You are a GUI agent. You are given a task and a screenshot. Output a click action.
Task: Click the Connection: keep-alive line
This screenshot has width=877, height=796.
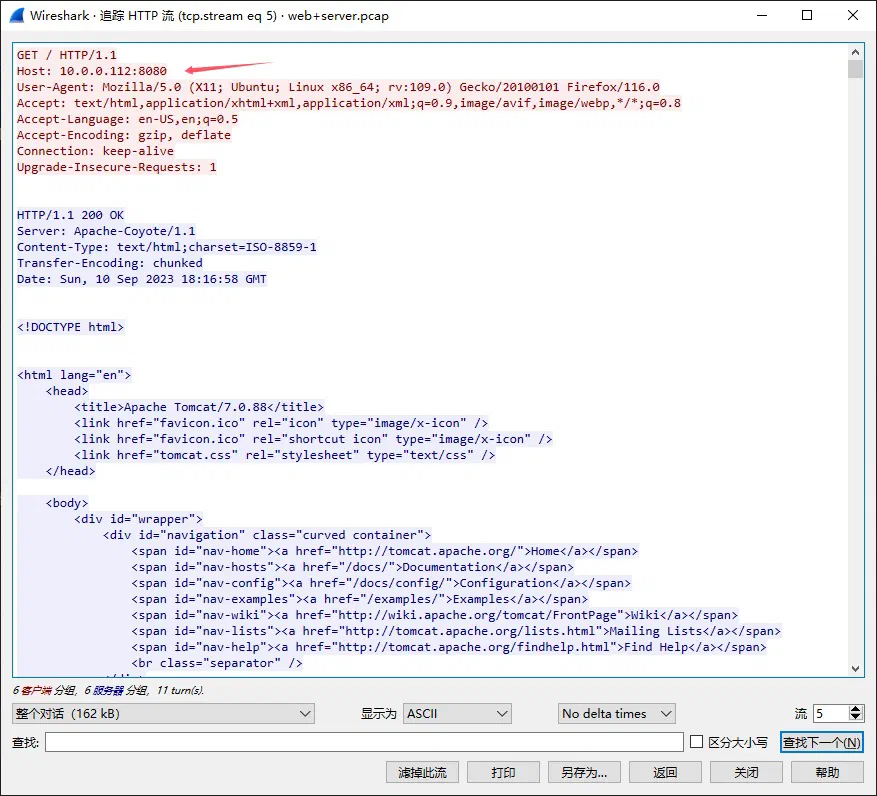[95, 151]
